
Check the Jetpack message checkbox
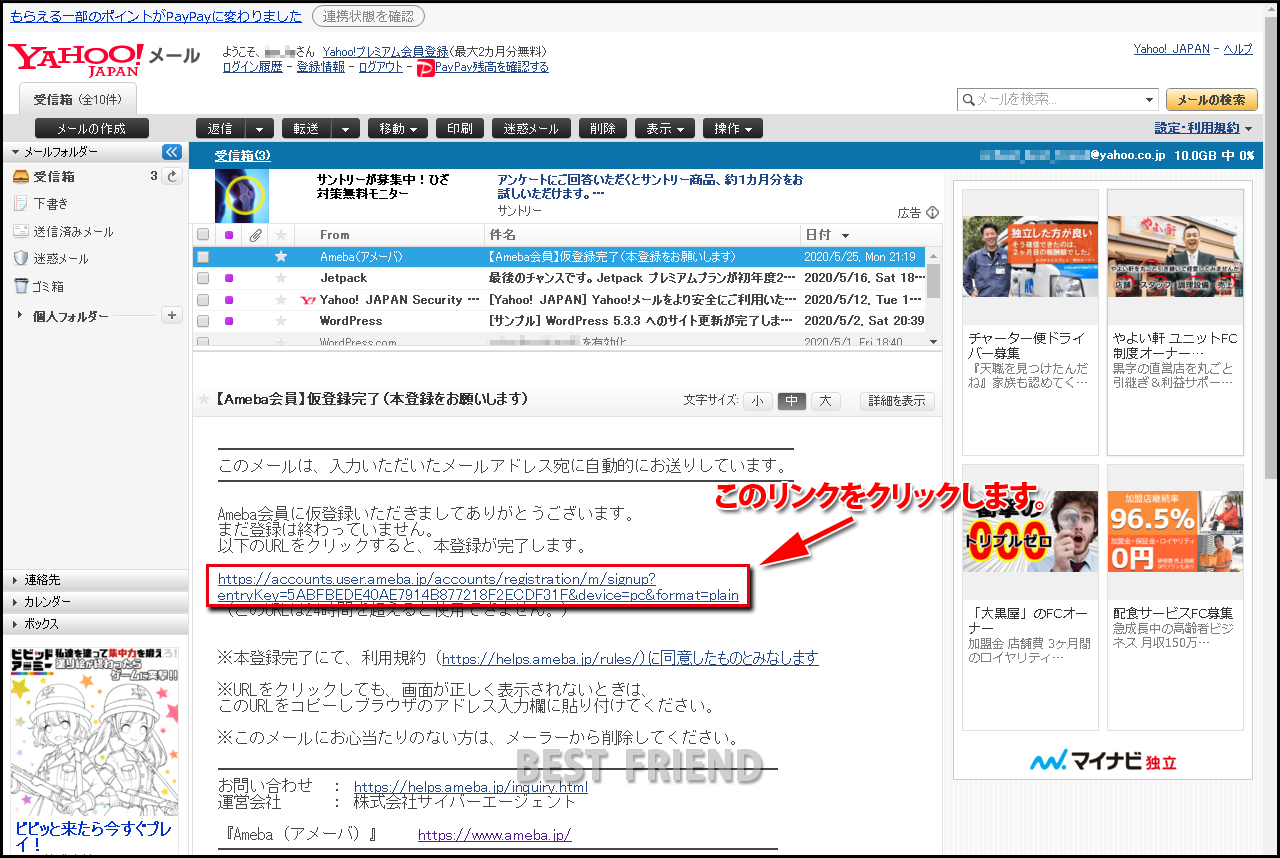(x=203, y=278)
